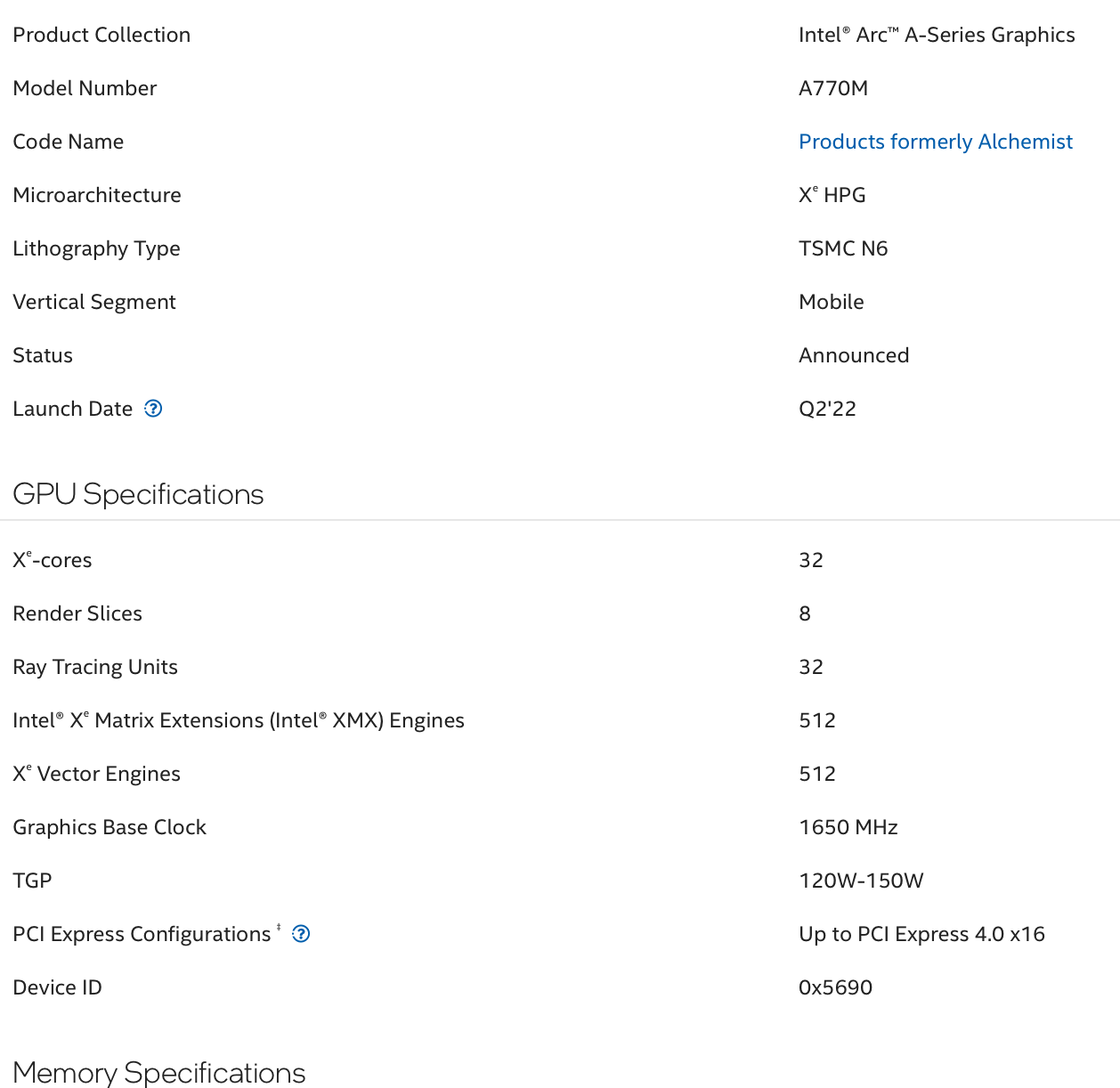Open the Launch Date help tooltip icon

pos(153,409)
